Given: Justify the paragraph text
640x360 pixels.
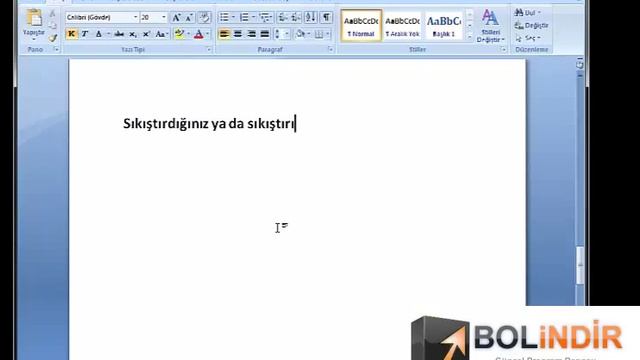Looking at the screenshot, I should pyautogui.click(x=265, y=34).
